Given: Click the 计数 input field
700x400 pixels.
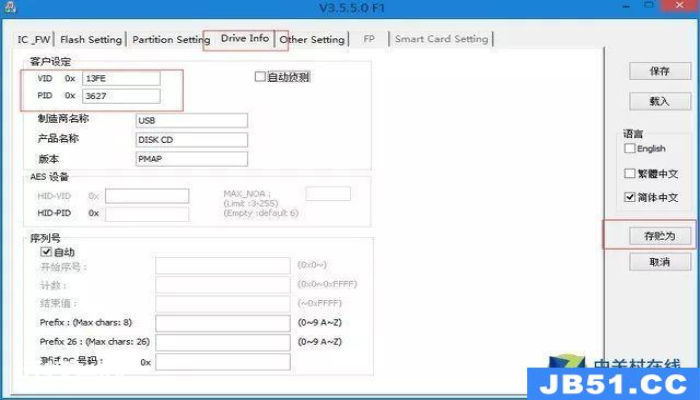Looking at the screenshot, I should pos(223,285).
